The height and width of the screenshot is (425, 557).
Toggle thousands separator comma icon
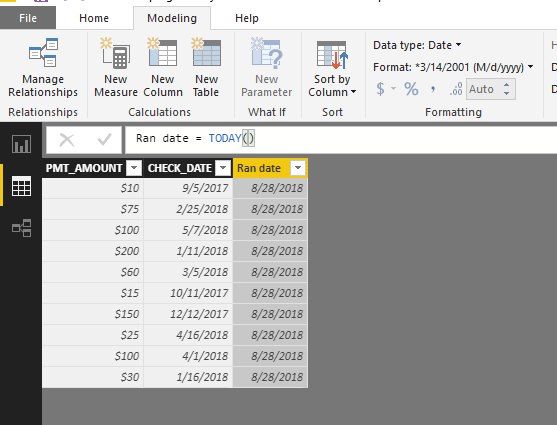433,89
